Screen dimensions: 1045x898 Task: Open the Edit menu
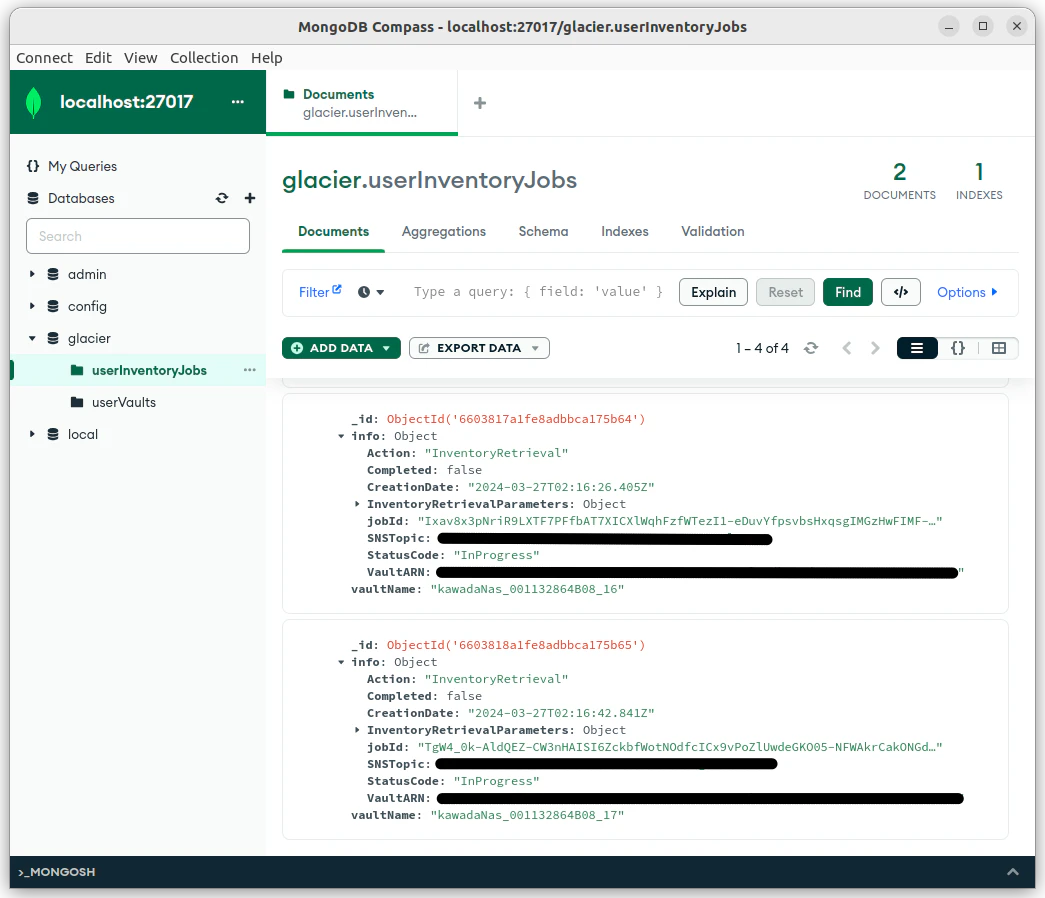pyautogui.click(x=98, y=58)
